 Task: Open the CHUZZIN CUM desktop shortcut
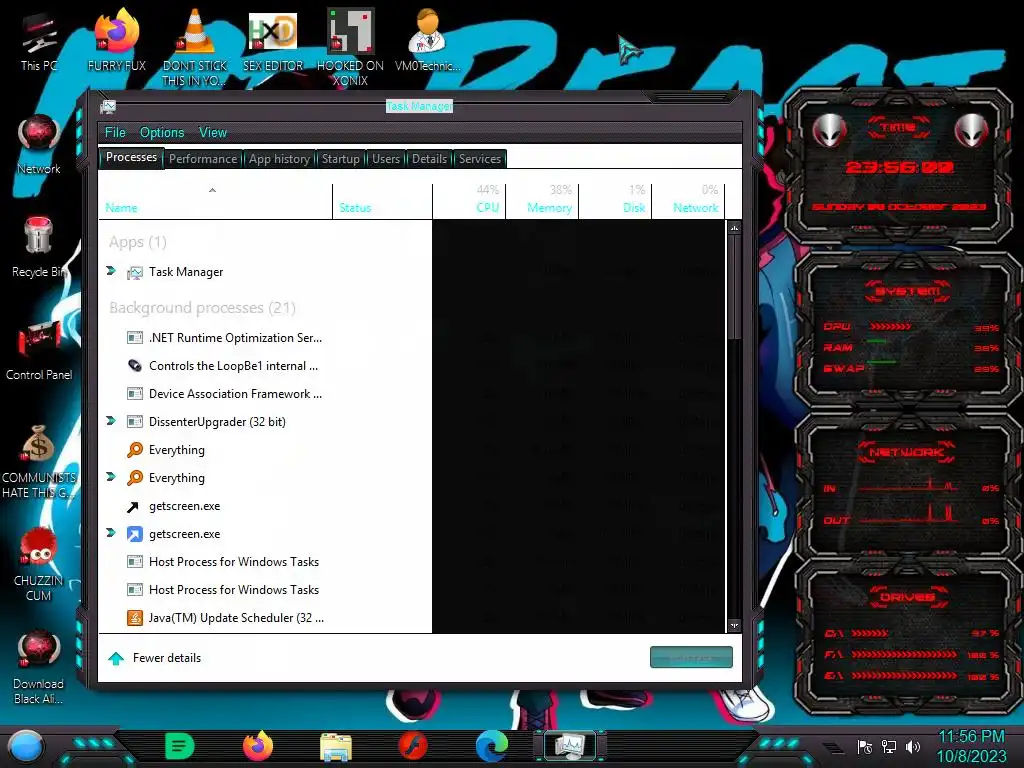39,565
